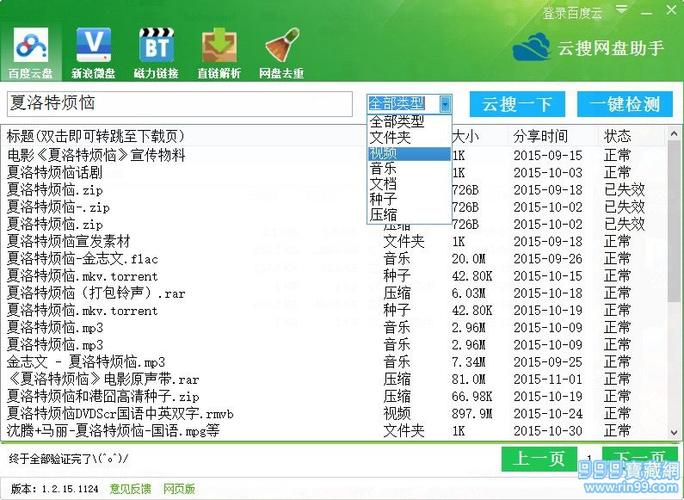Select row 夏洛特烦恼-金志文.flac
Viewport: 684px width, 500px height.
[335, 259]
